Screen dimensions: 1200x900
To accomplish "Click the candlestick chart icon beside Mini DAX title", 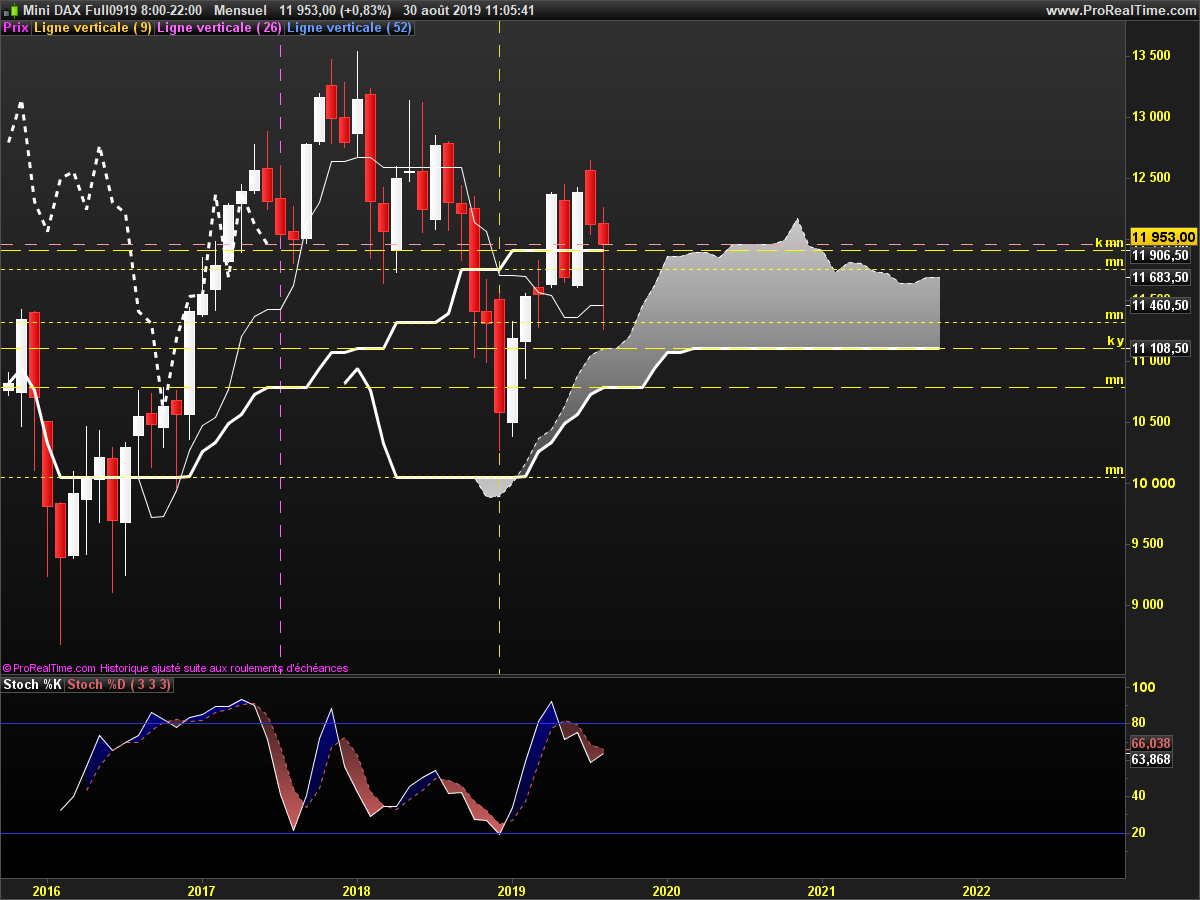I will (11, 10).
